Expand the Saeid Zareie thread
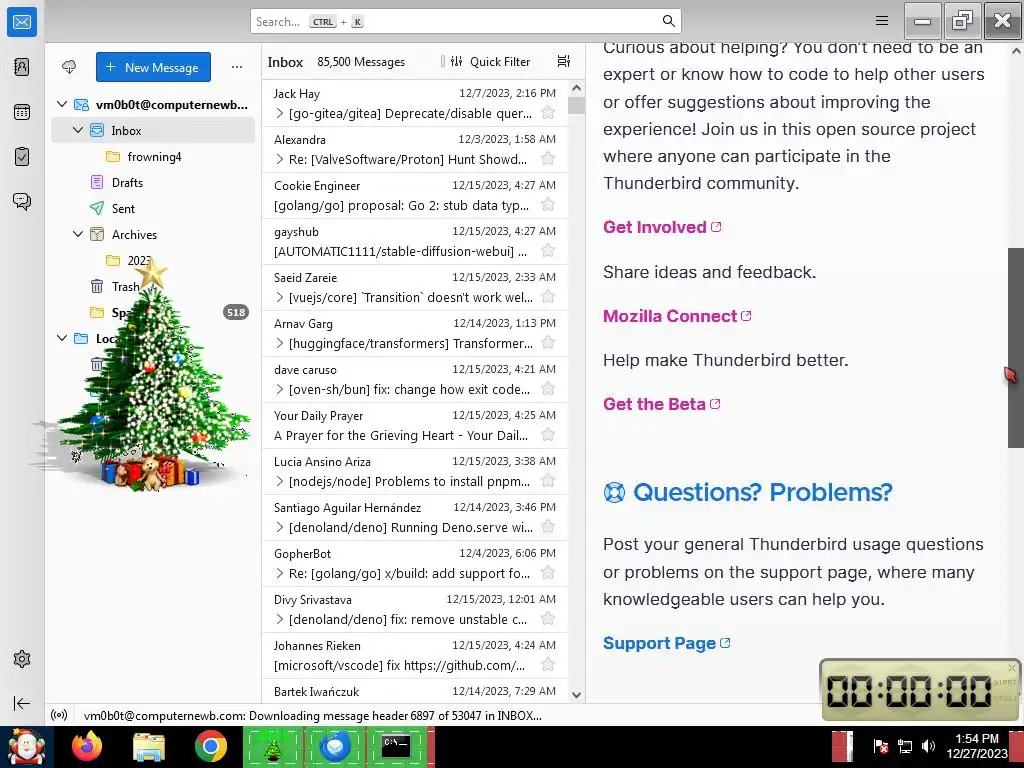Viewport: 1024px width, 768px height. (280, 298)
